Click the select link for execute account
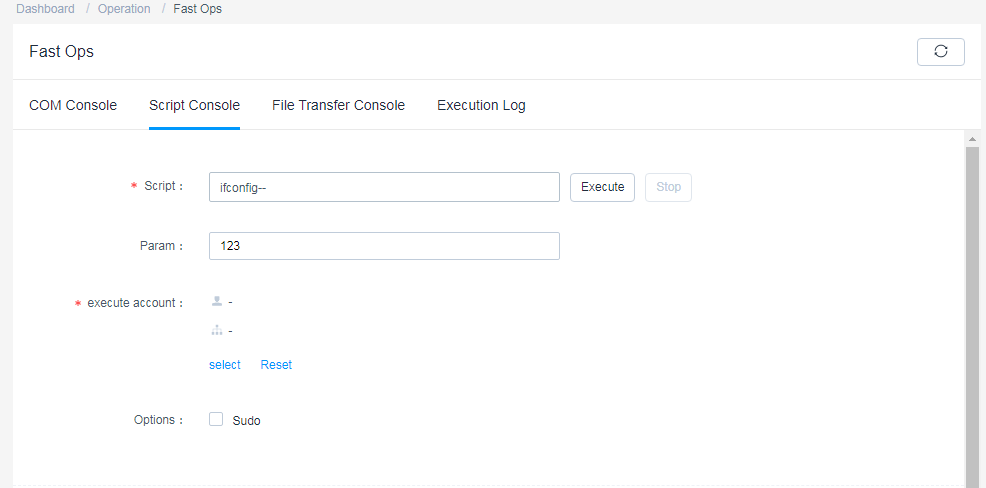 coord(224,365)
